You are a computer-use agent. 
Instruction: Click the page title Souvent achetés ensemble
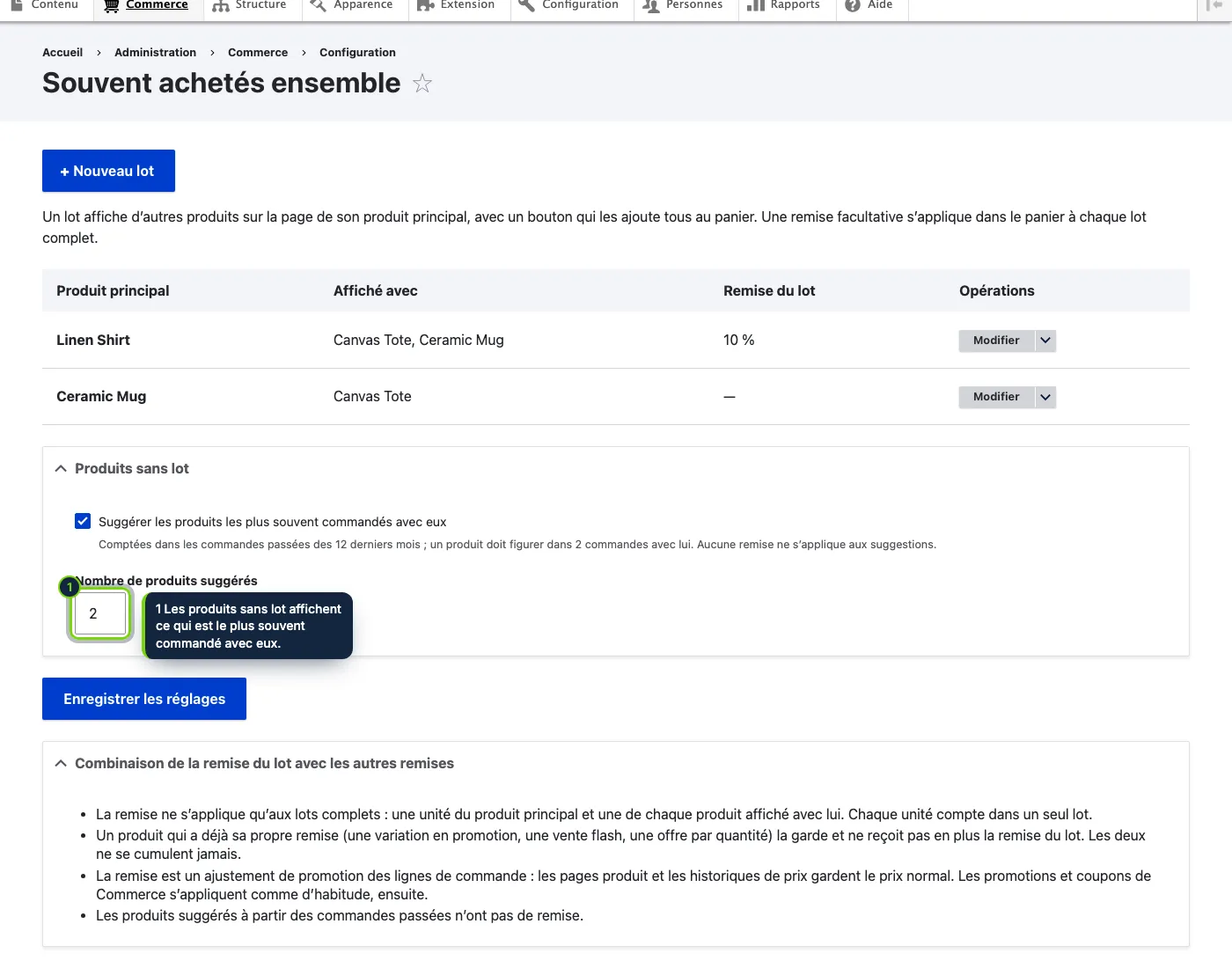coord(222,83)
